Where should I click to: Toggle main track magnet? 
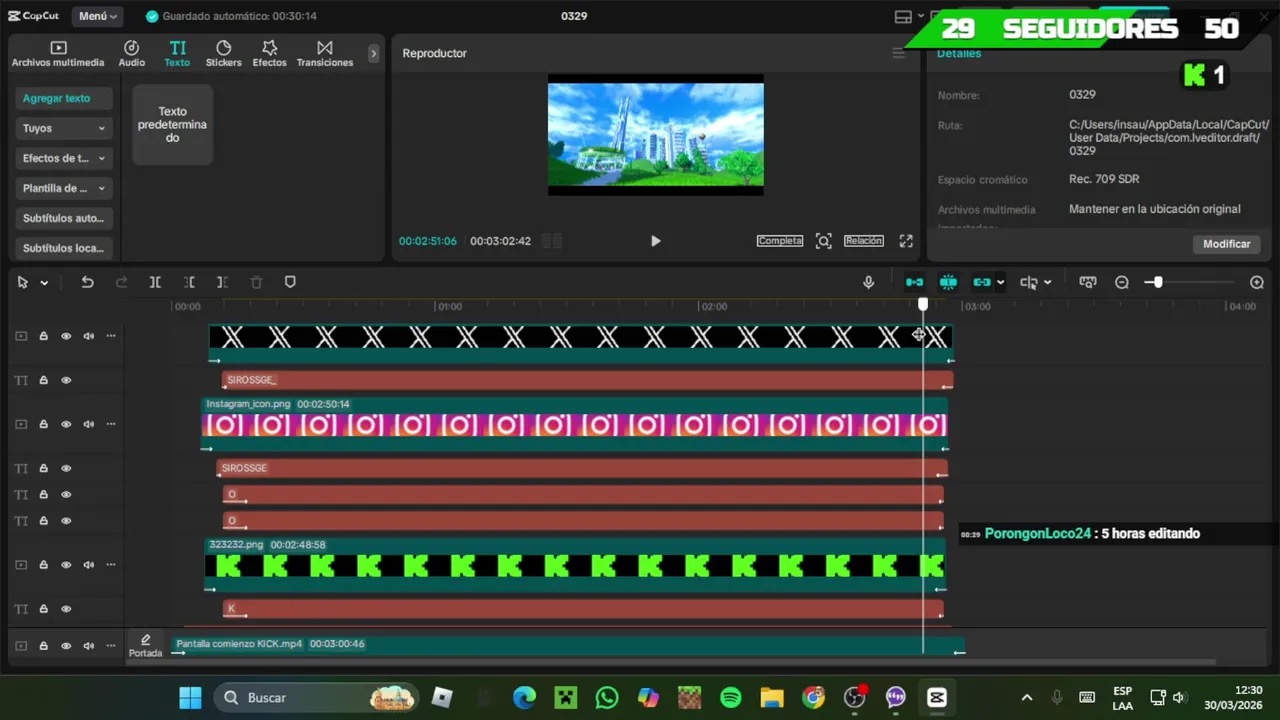coord(914,282)
